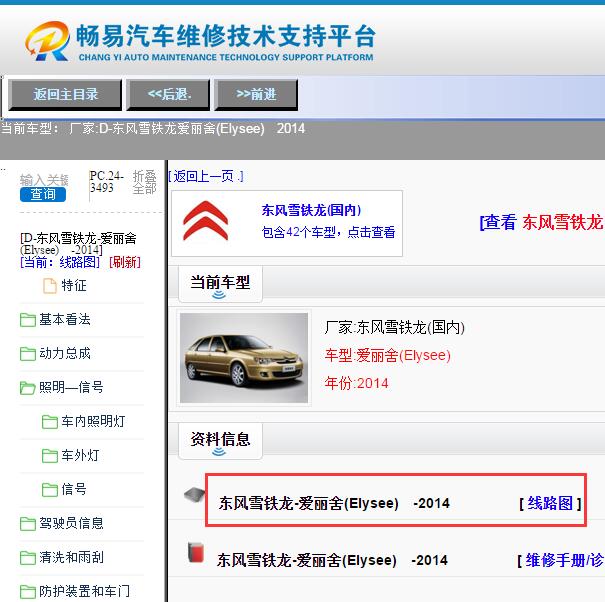Expand the 基本看法 tree node
This screenshot has width=605, height=602.
[x=65, y=320]
